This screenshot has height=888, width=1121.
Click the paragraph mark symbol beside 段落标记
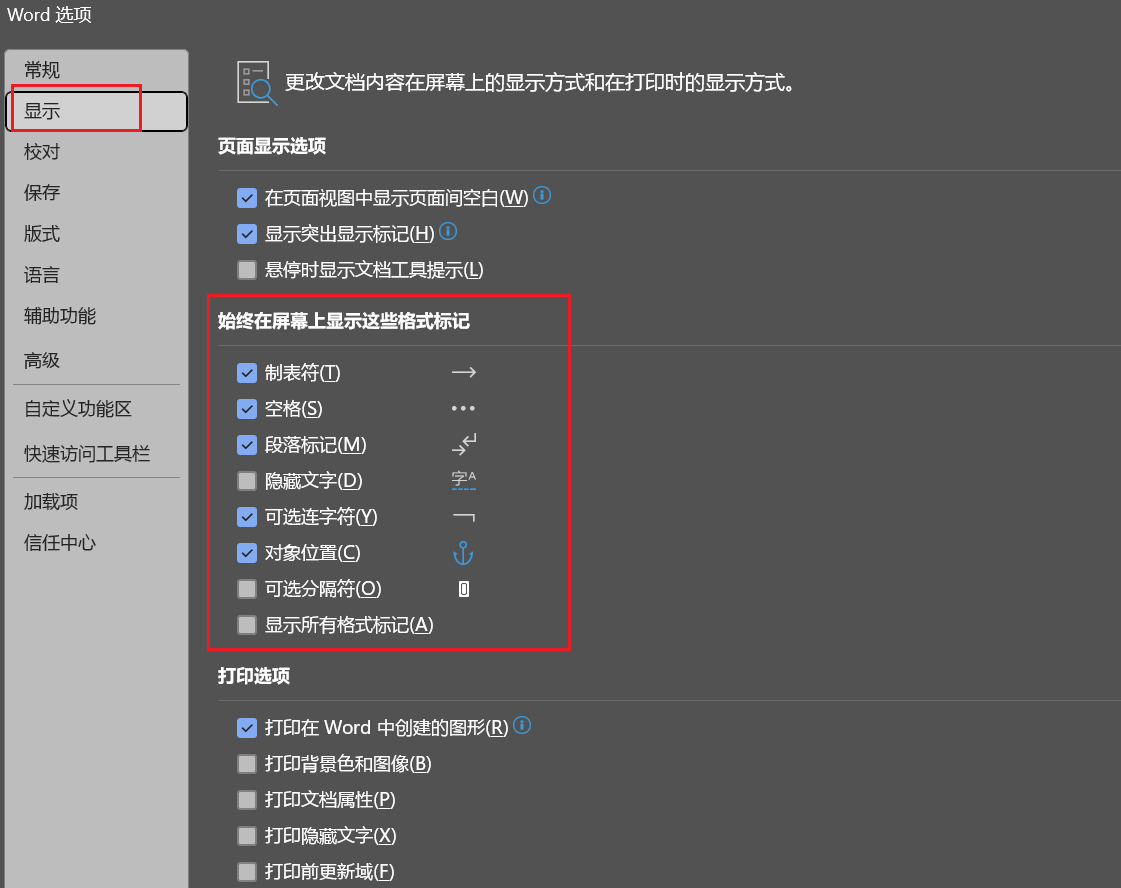point(463,445)
